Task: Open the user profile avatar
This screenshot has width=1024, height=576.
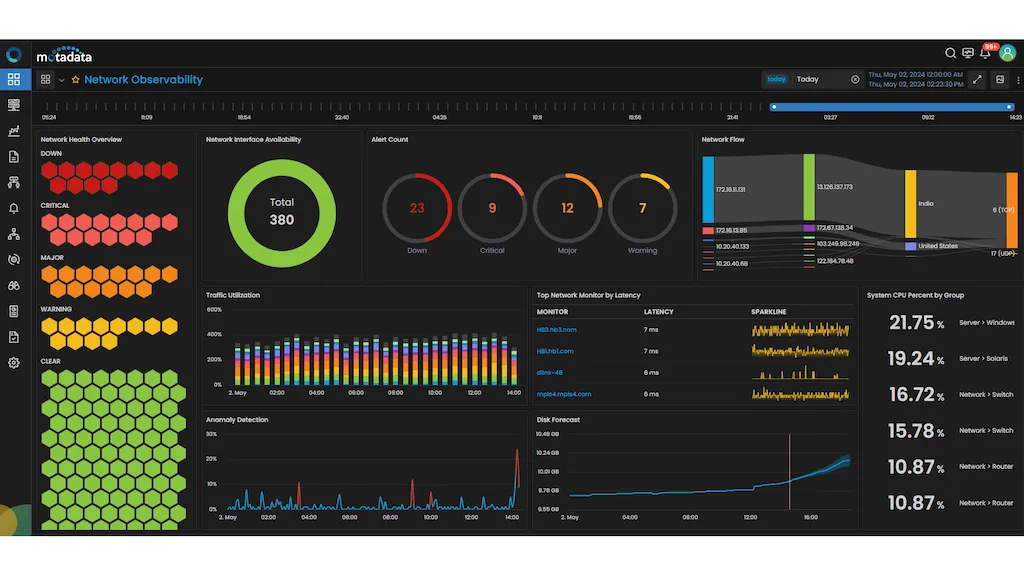Action: [1008, 53]
